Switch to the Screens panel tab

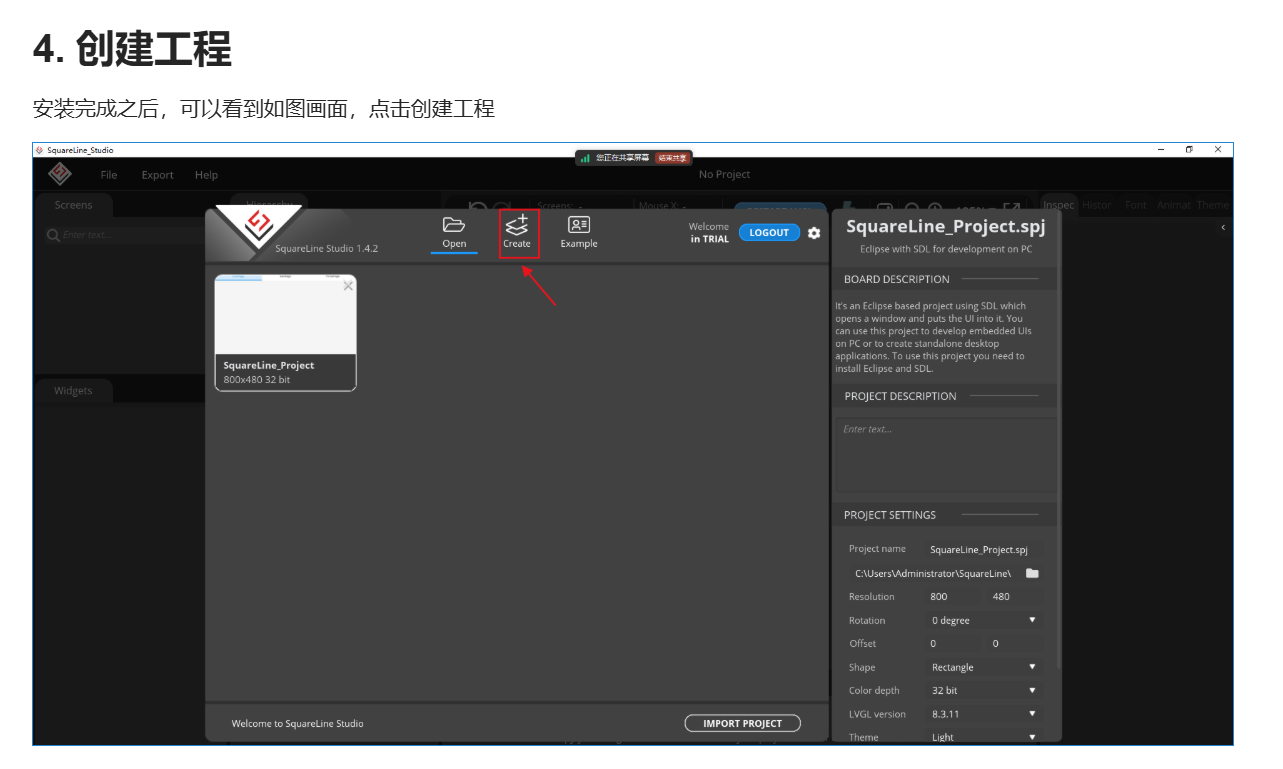[x=73, y=205]
